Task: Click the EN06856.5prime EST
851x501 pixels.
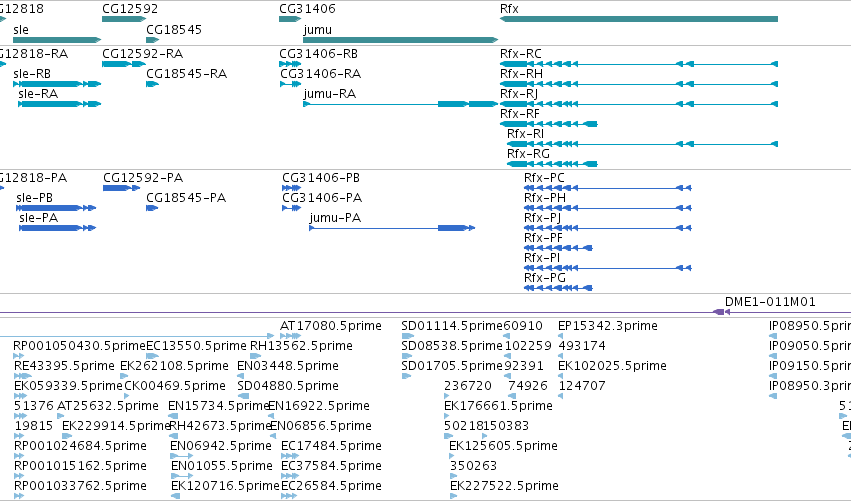Action: 321,427
